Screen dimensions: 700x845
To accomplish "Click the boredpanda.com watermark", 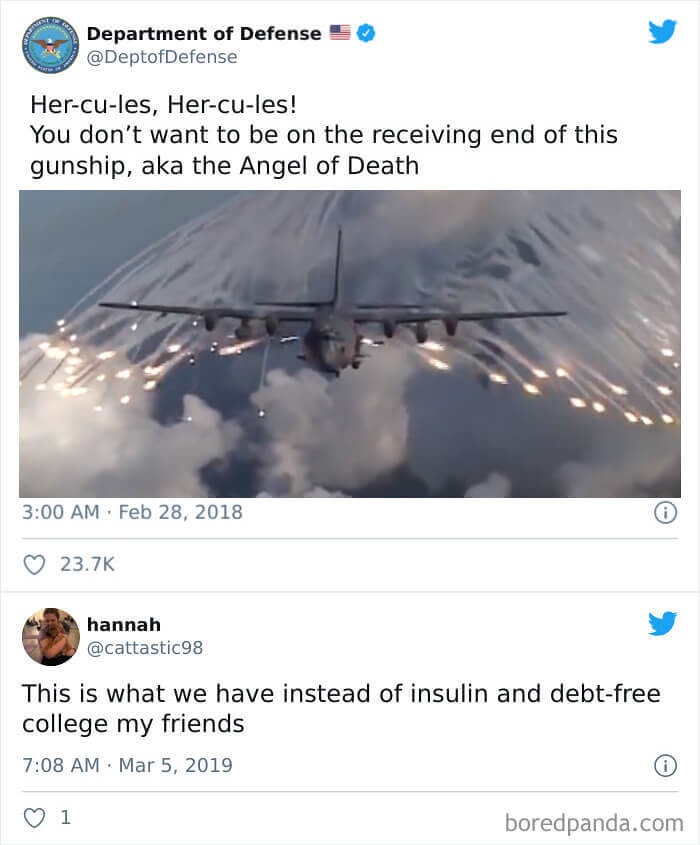I will [x=594, y=823].
